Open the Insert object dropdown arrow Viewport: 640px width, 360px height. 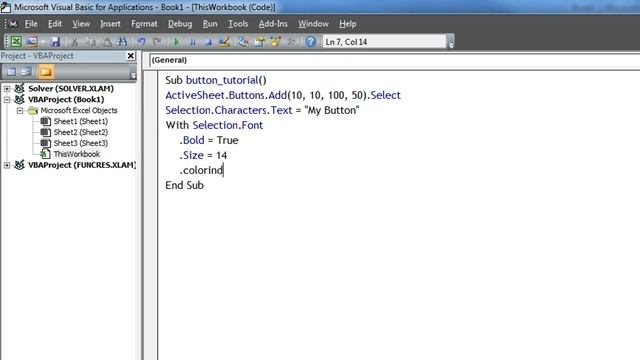coord(42,41)
